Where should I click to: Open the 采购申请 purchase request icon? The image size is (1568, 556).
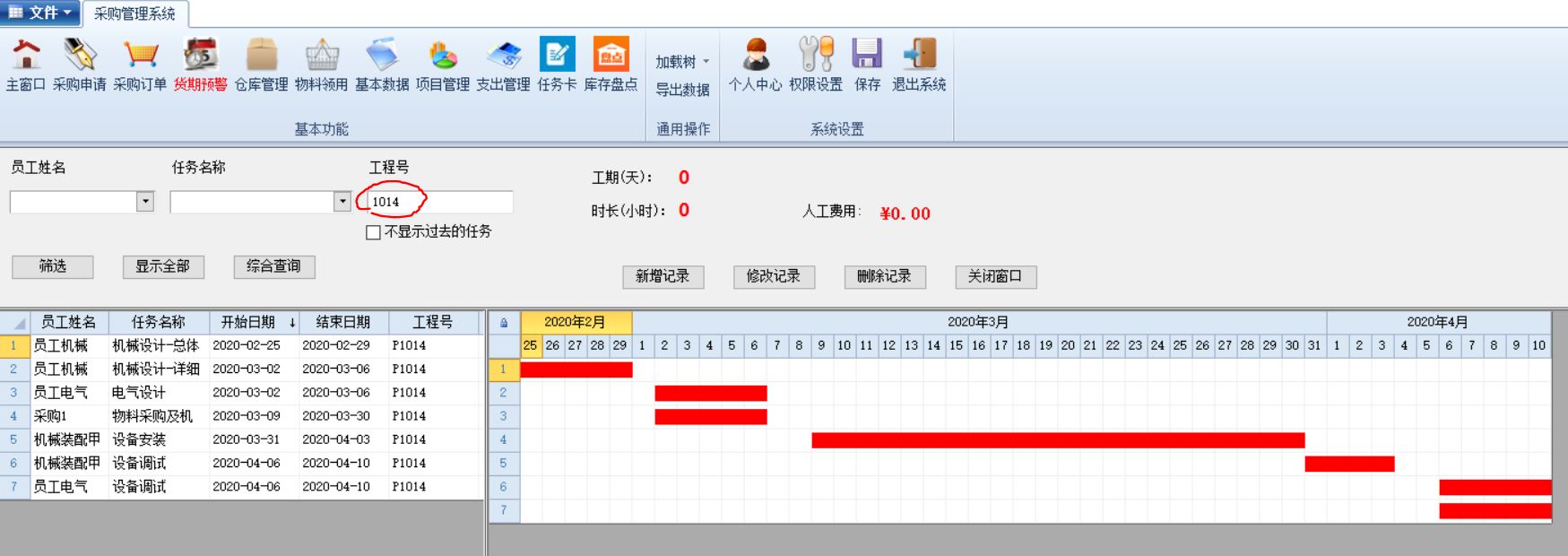point(79,56)
